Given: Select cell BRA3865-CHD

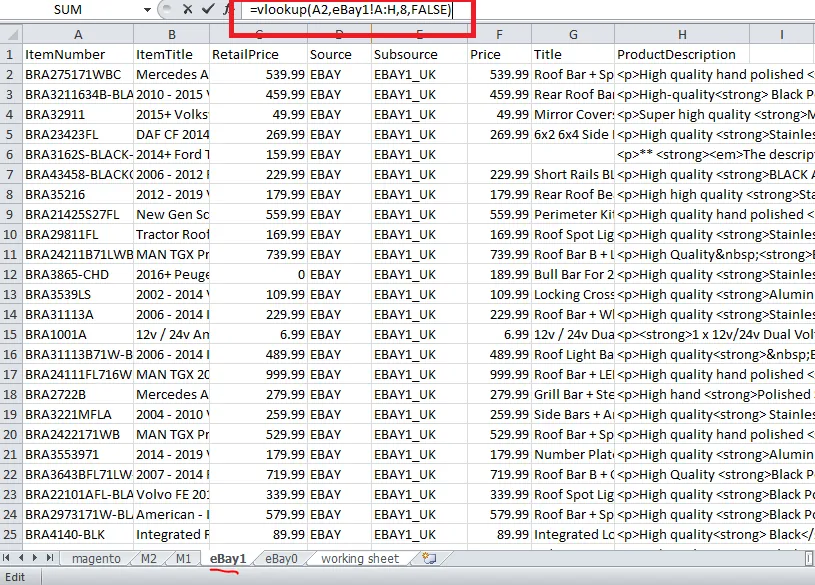Looking at the screenshot, I should click(x=78, y=275).
